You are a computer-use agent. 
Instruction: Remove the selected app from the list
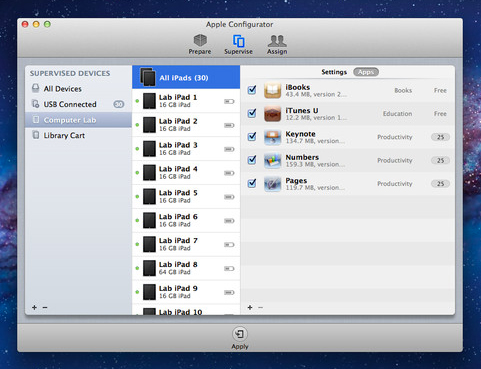point(261,307)
